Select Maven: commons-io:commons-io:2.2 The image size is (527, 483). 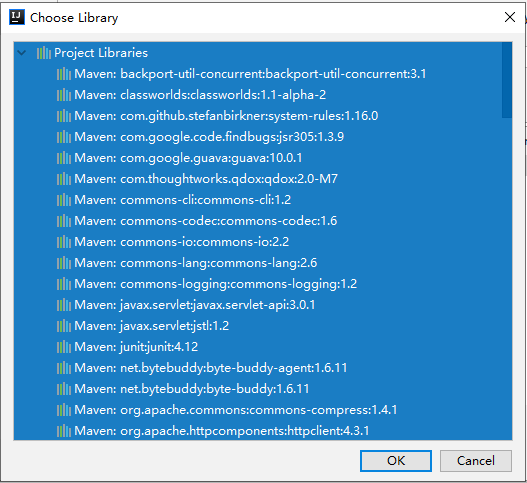[181, 242]
